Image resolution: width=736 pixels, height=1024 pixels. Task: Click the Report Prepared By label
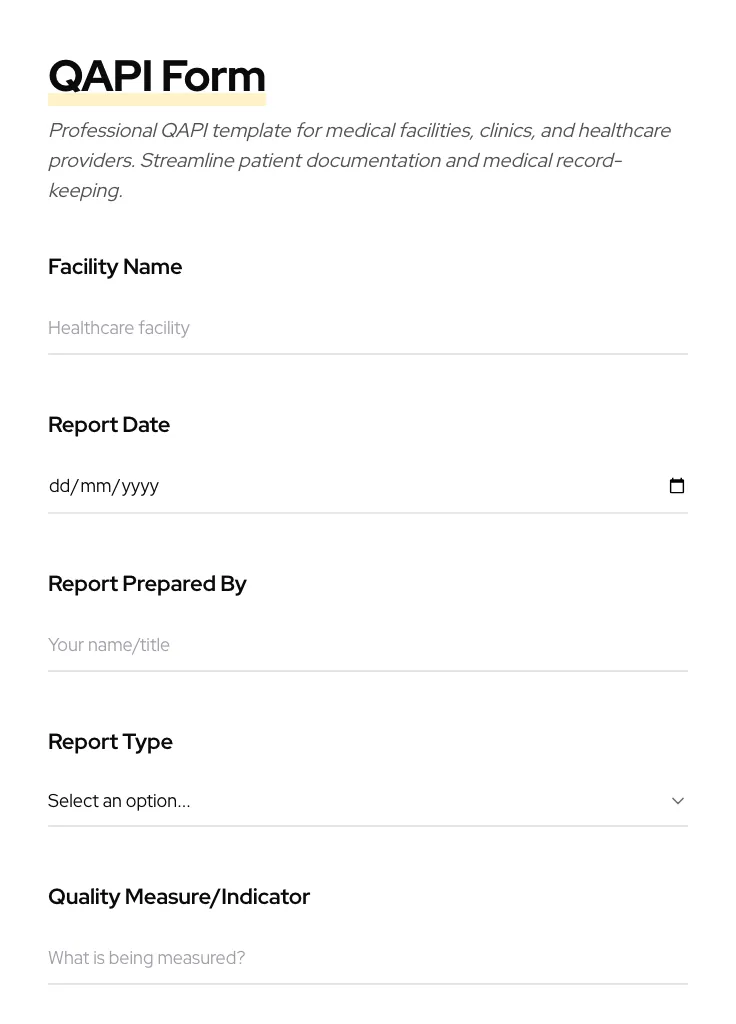point(147,584)
